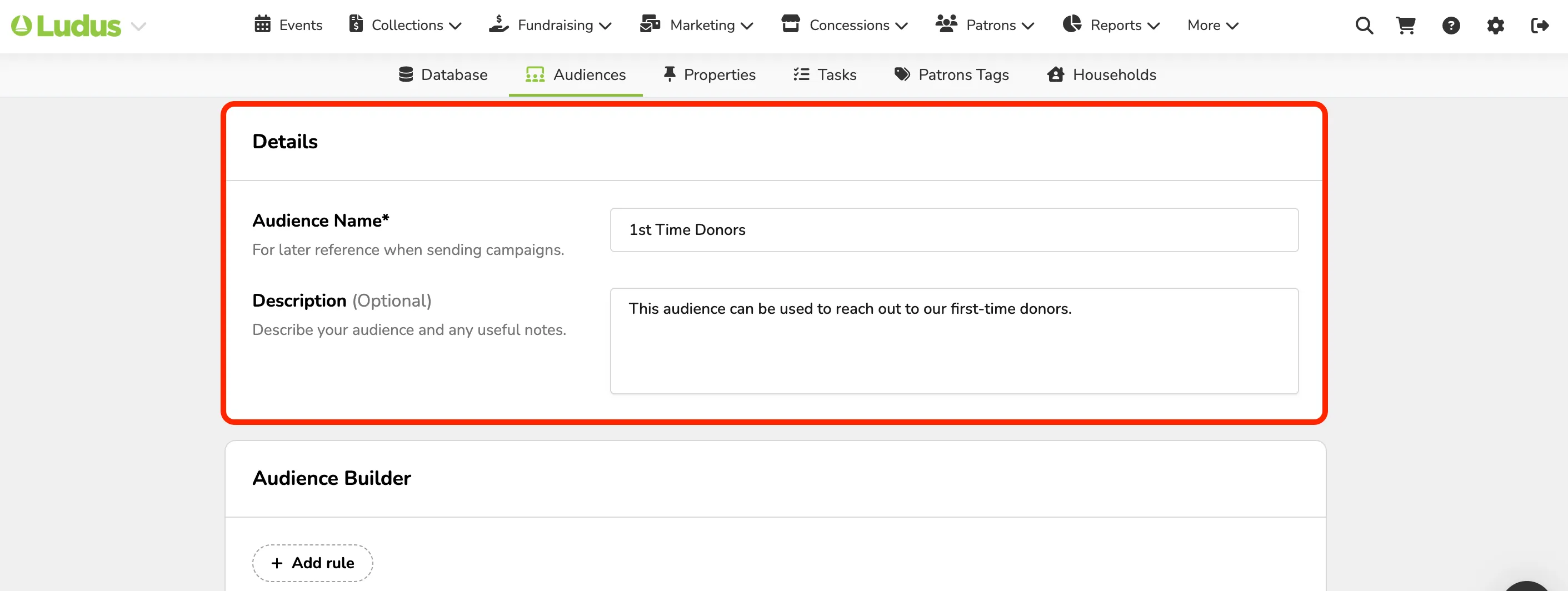The height and width of the screenshot is (591, 1568).
Task: Click the 'Description (Optional)' field label
Action: (342, 300)
